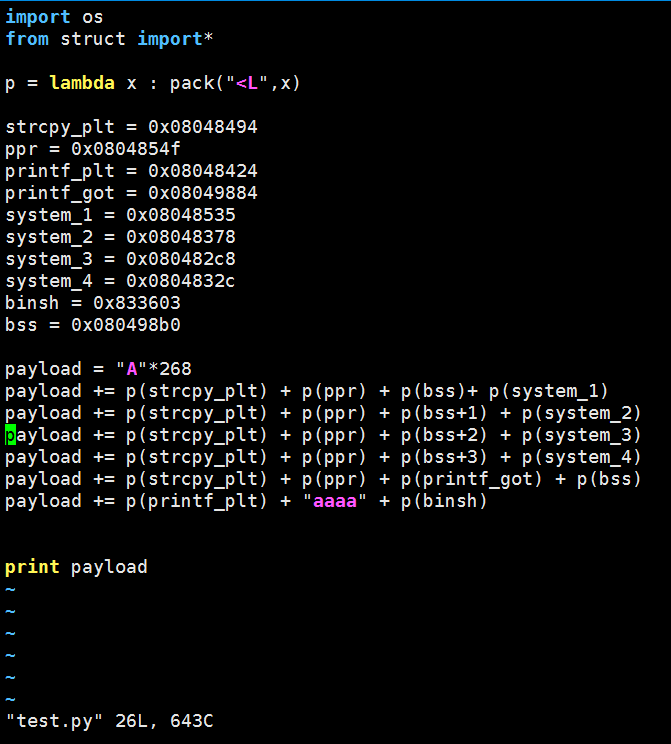
Task: Click system_4 value 0x0804832c
Action: [181, 281]
